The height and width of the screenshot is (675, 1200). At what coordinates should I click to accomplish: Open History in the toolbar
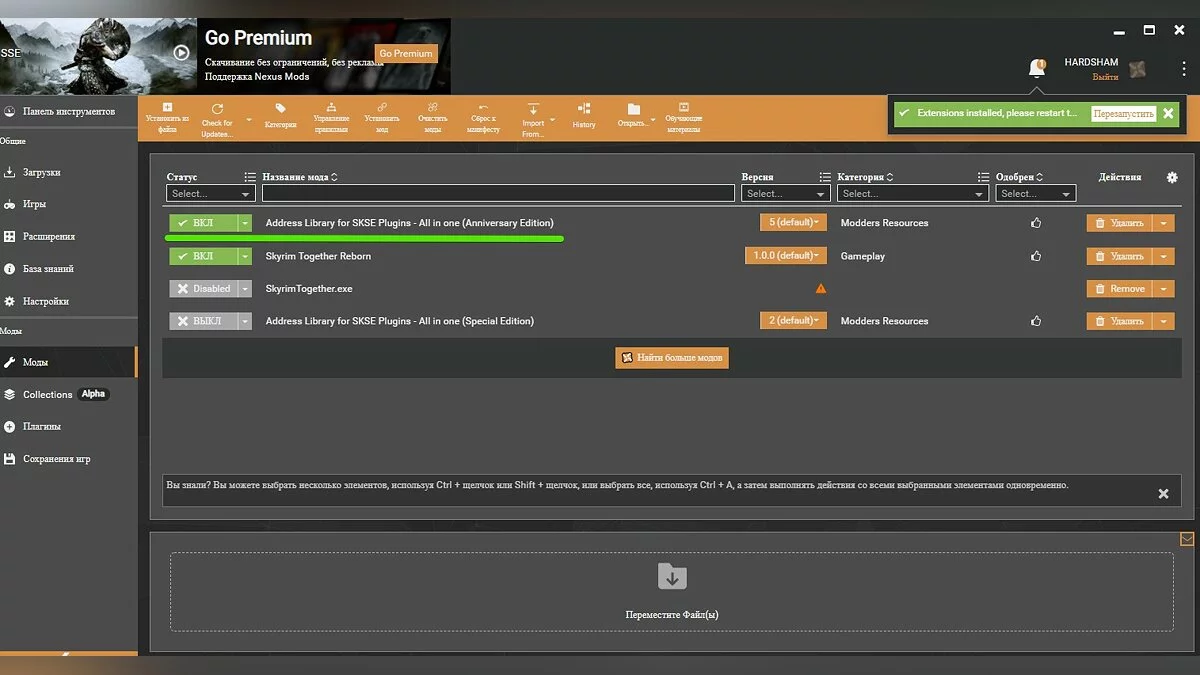(584, 109)
